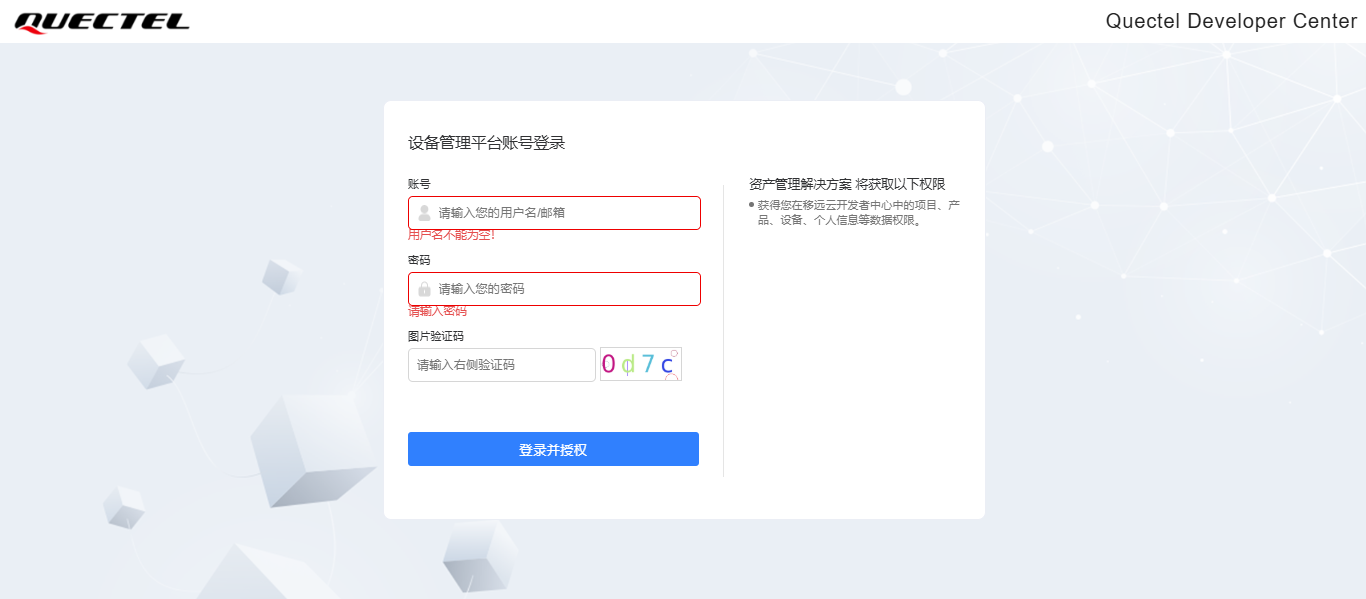This screenshot has width=1366, height=599.
Task: Click the 图片验证码 label
Action: click(x=435, y=336)
